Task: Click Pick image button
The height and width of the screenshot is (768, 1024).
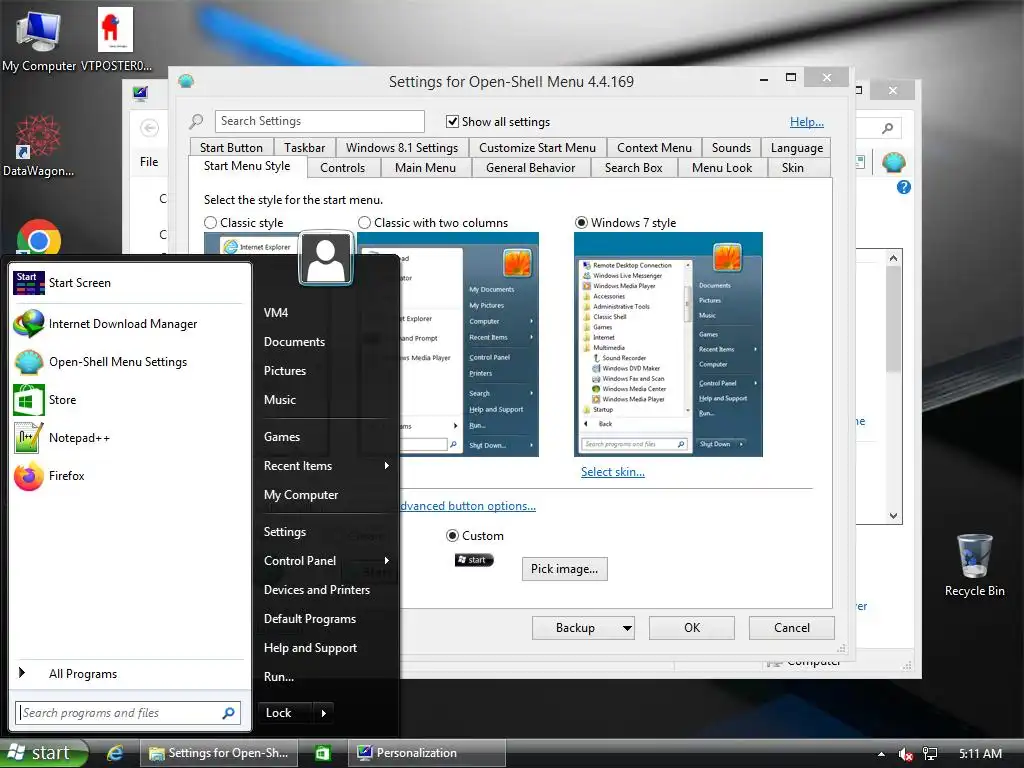Action: pos(564,569)
